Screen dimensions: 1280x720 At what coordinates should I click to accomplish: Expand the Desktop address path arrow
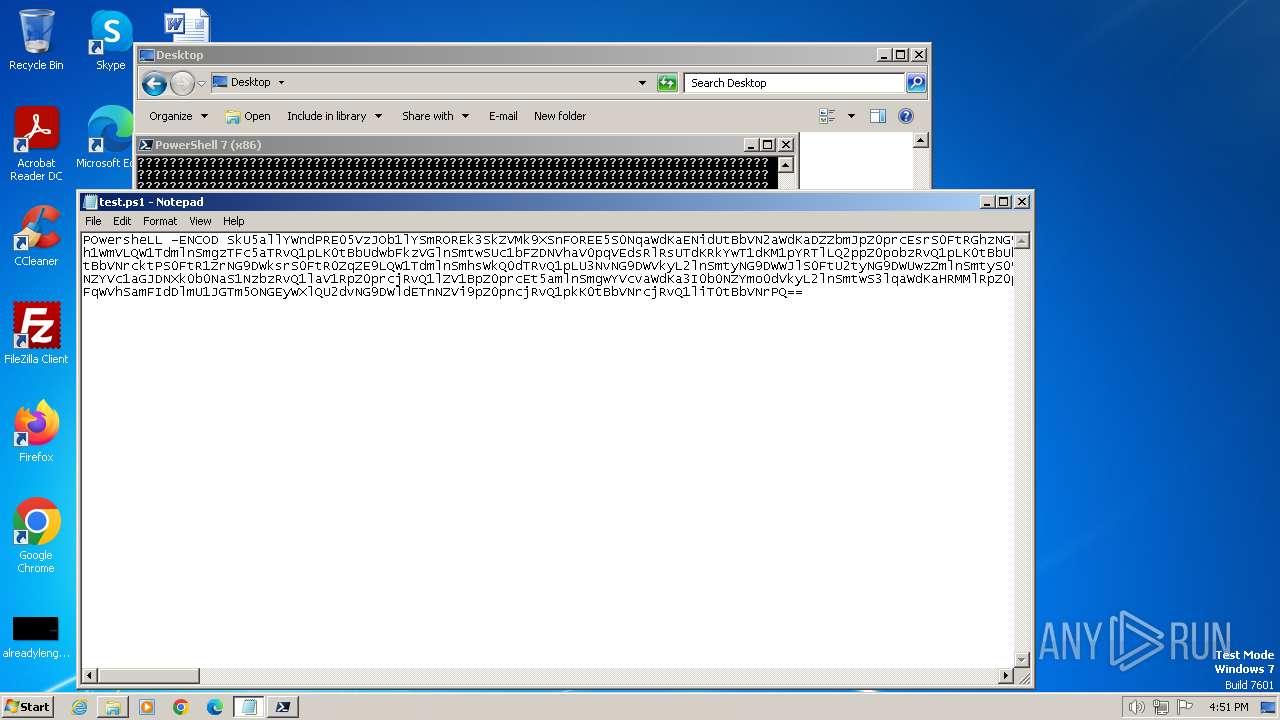click(281, 83)
